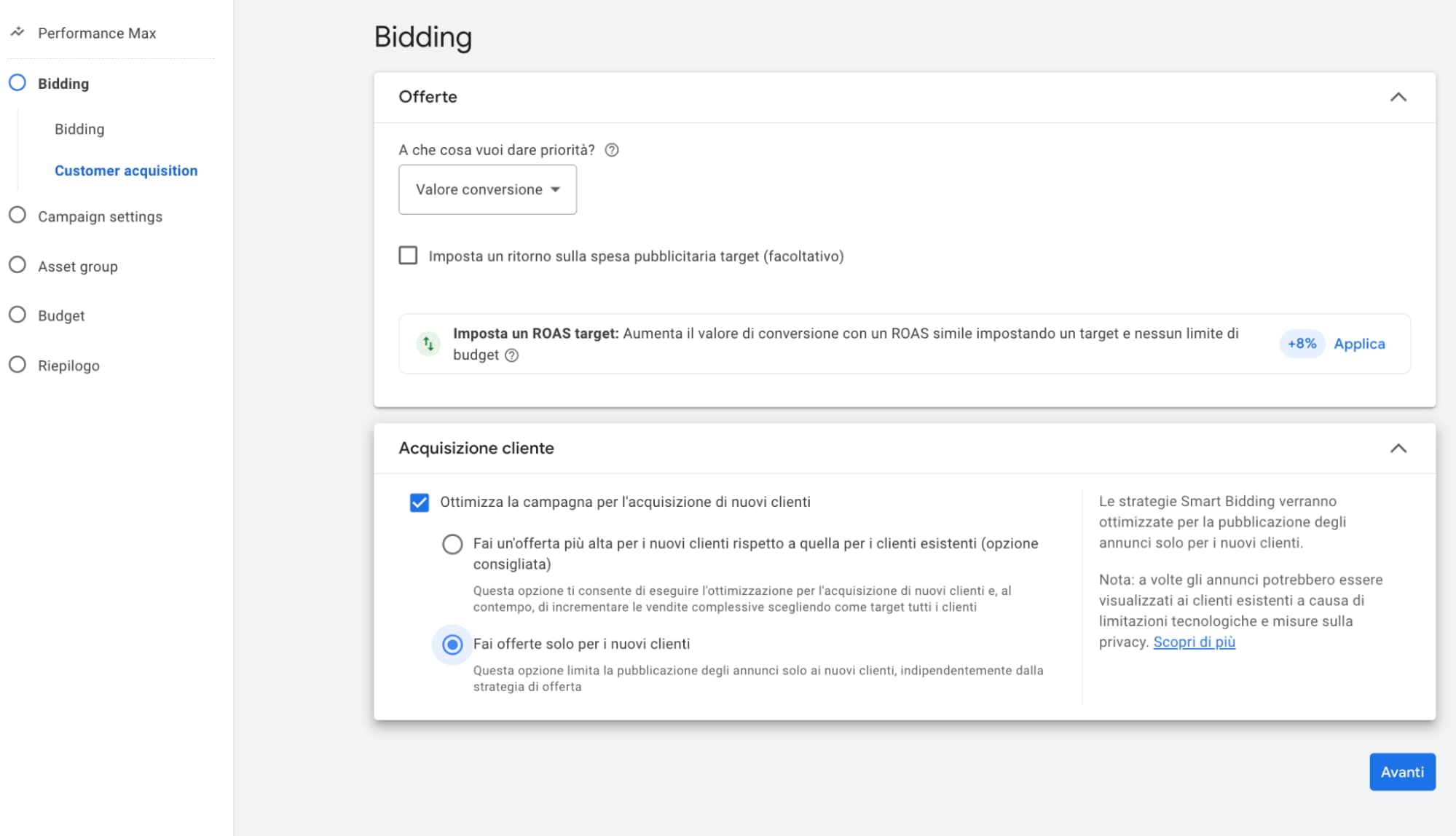Select bid only for new customers option

click(452, 644)
